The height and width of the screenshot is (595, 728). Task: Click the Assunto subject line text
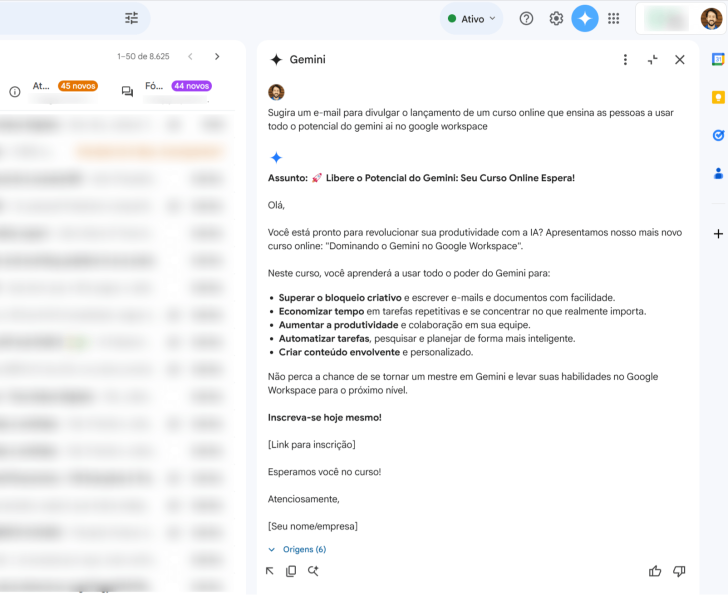click(421, 178)
